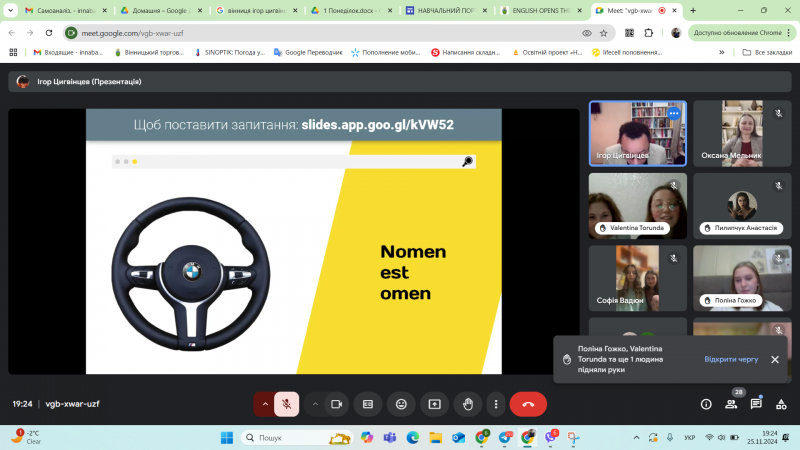Switch the УКР keyboard language
800x450 pixels.
coord(689,438)
